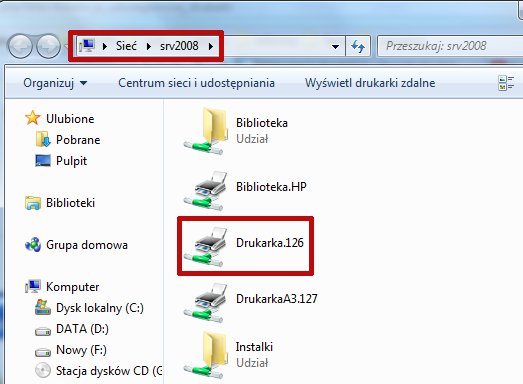
Task: Click the Pobrane download folder icon
Action: [x=43, y=139]
